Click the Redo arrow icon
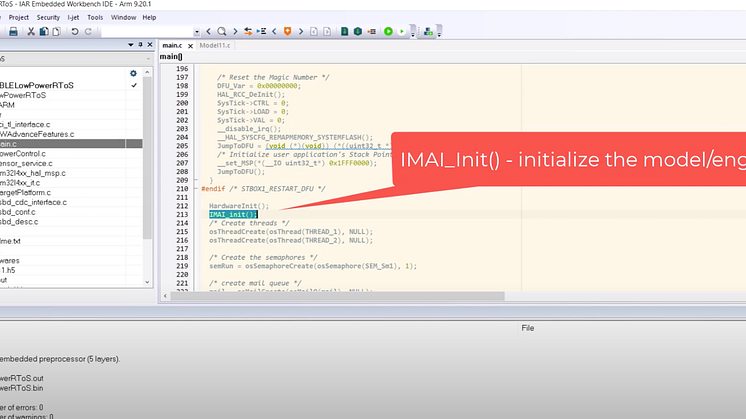Screen dimensions: 746x419 pos(89,31)
